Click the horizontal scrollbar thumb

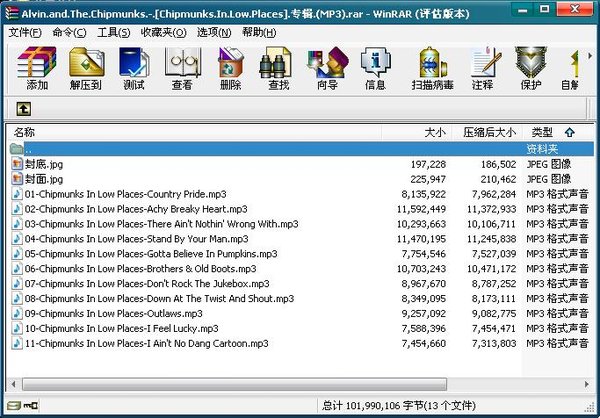(x=234, y=384)
